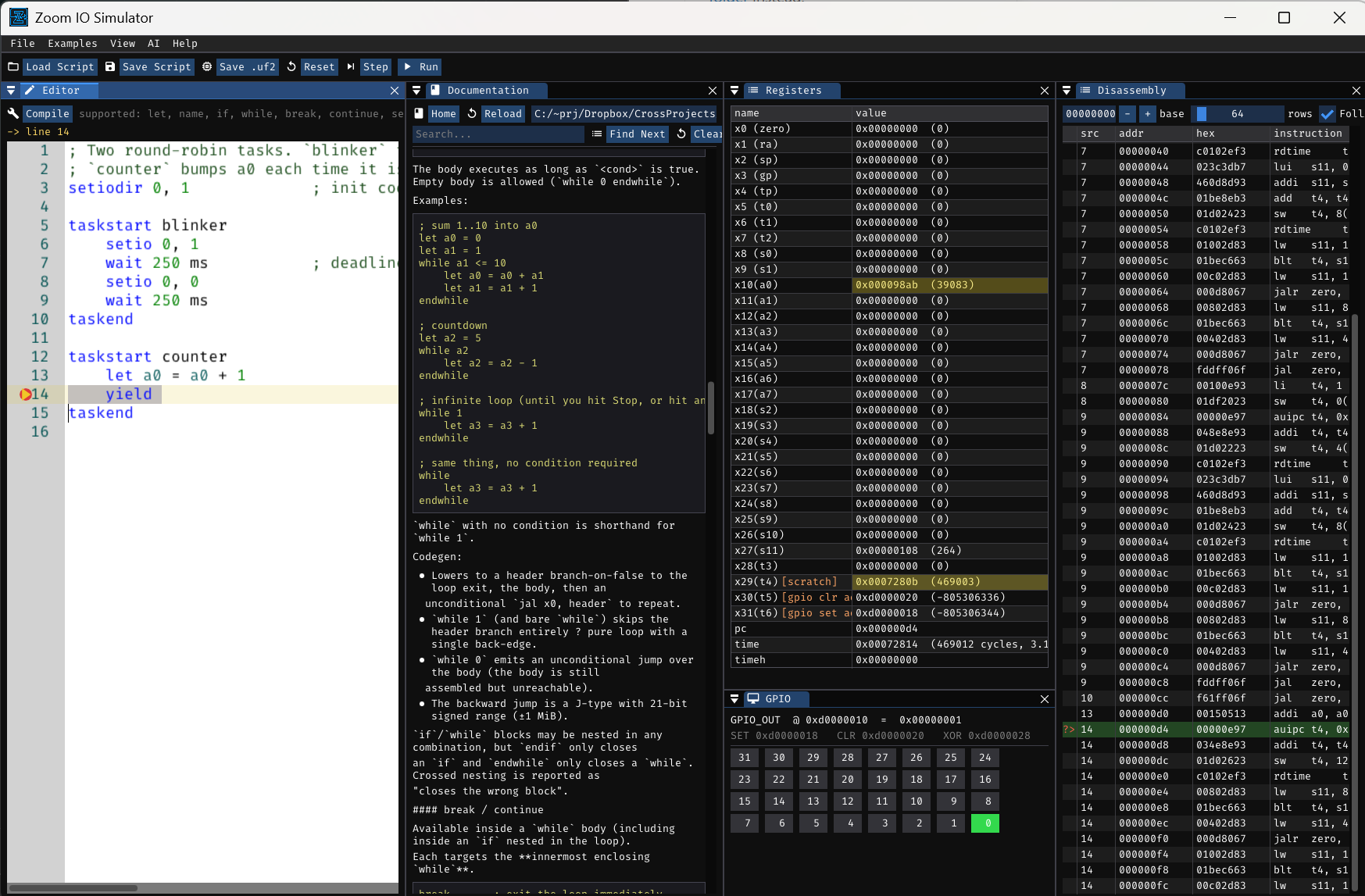Click the rows slider in Disassembly
The image size is (1365, 896).
[1237, 114]
